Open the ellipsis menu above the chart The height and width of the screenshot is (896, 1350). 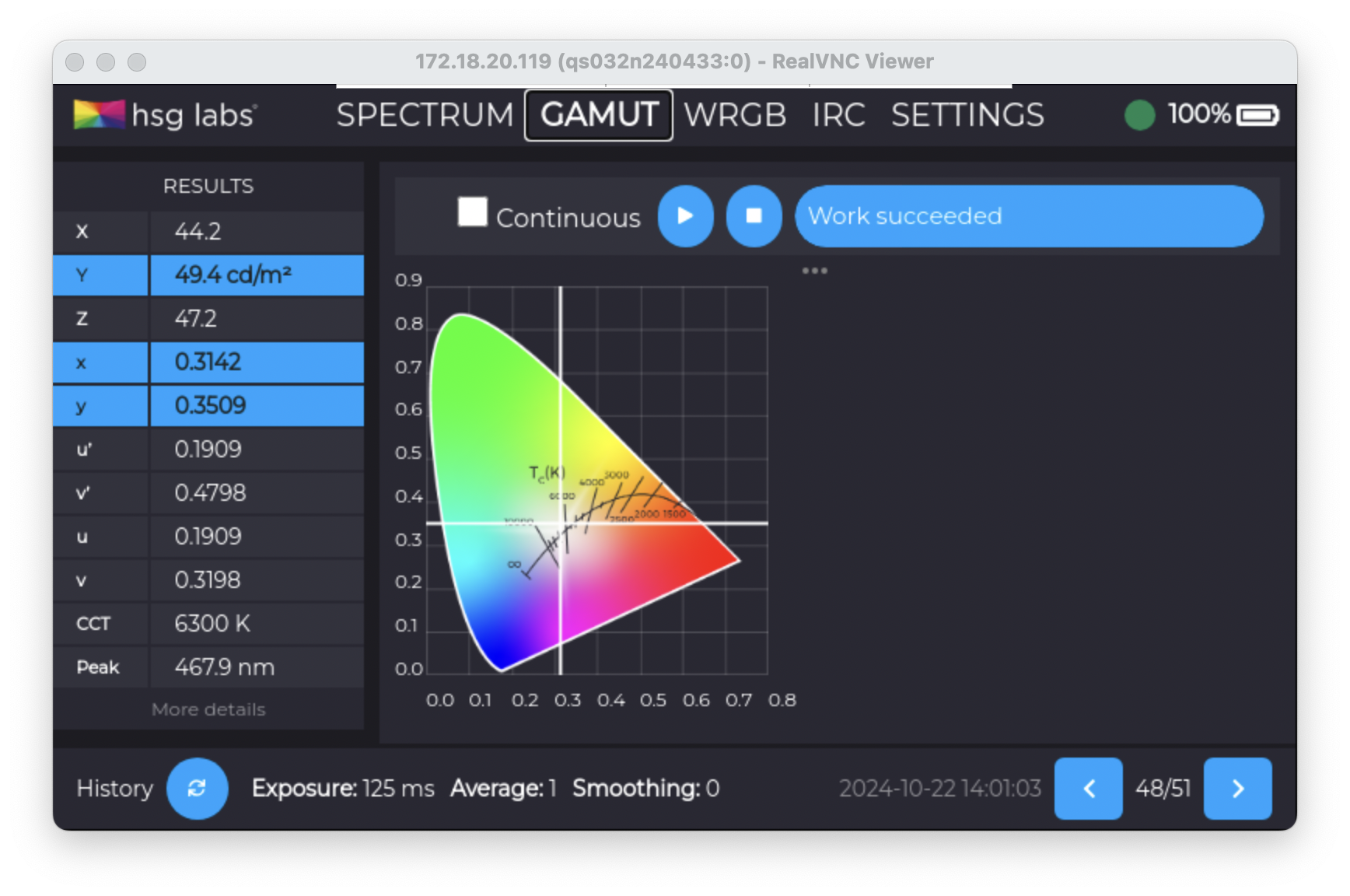pyautogui.click(x=815, y=271)
